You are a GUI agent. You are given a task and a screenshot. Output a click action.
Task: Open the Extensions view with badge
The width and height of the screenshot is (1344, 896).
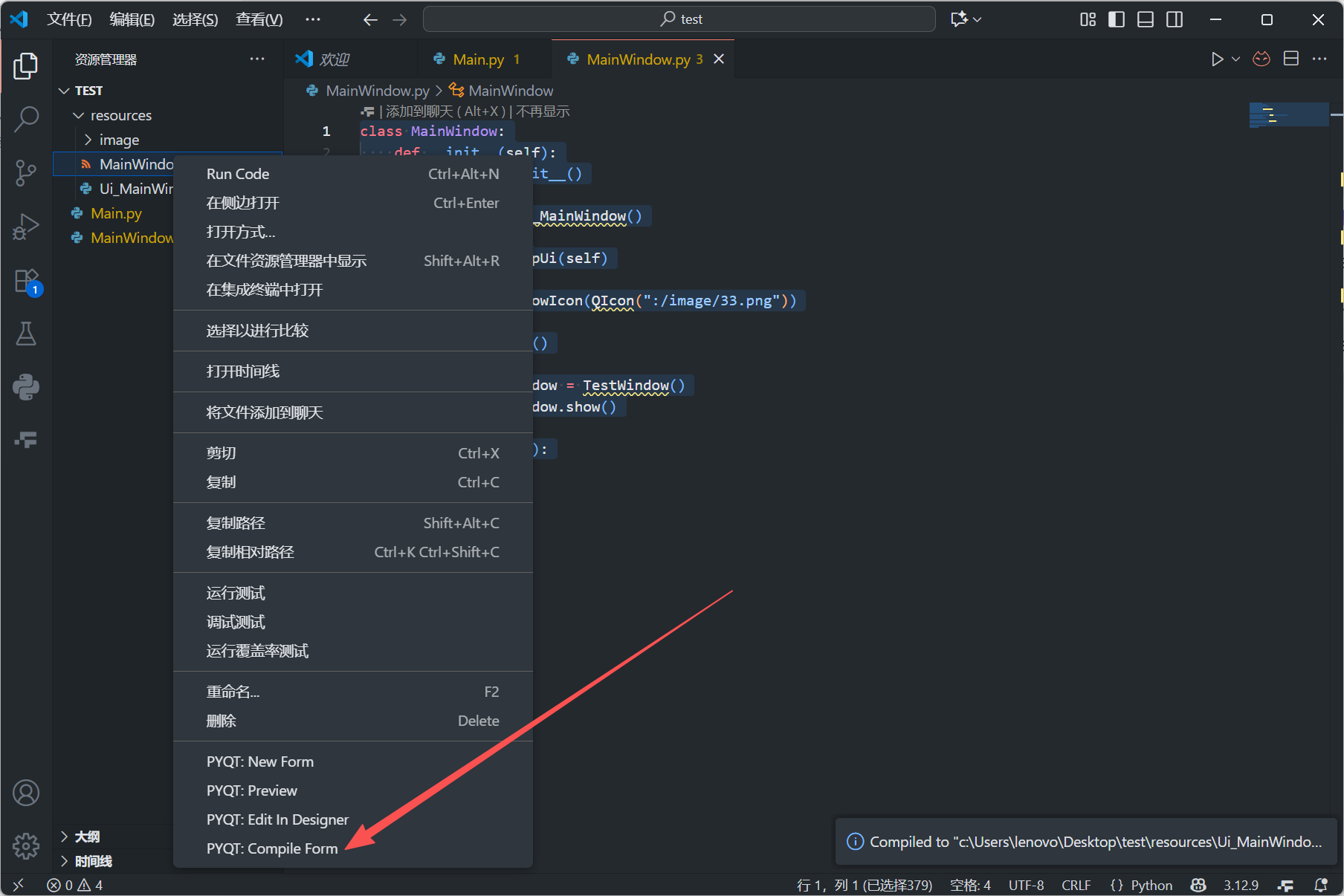[x=28, y=282]
